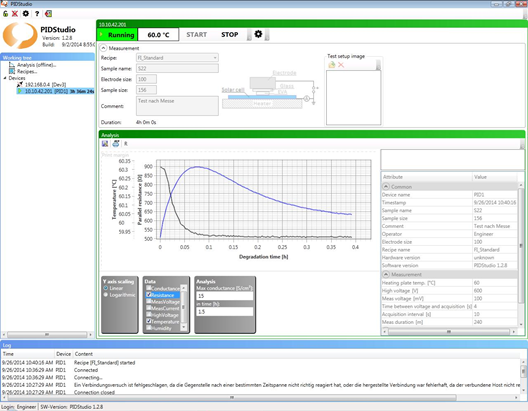The width and height of the screenshot is (528, 411).
Task: Click the green lock login icon
Action: click(x=5, y=14)
